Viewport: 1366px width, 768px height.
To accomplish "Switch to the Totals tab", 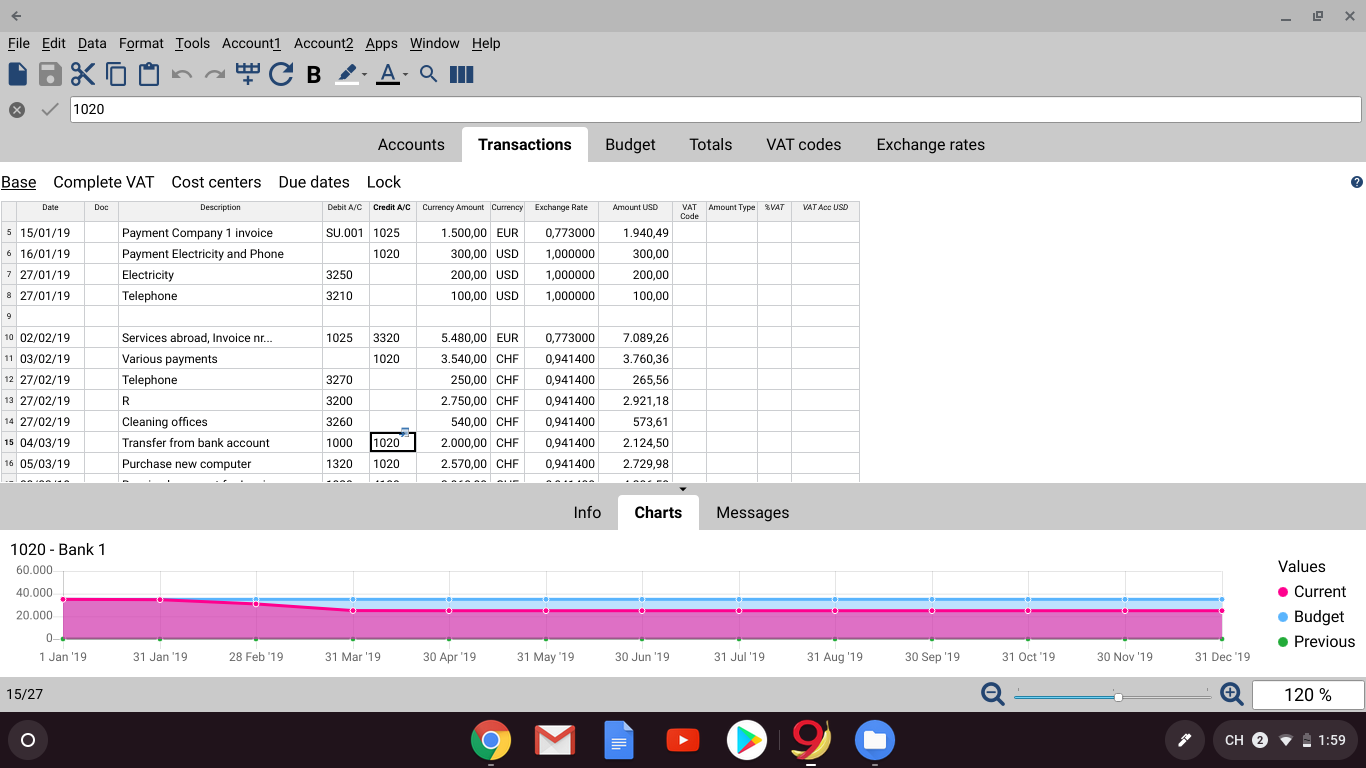I will tap(711, 145).
